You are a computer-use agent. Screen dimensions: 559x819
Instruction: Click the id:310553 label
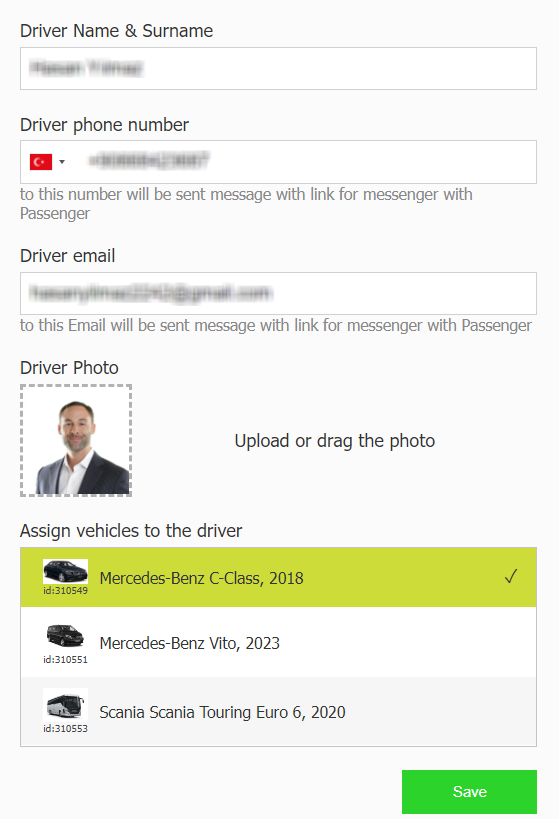coord(65,729)
